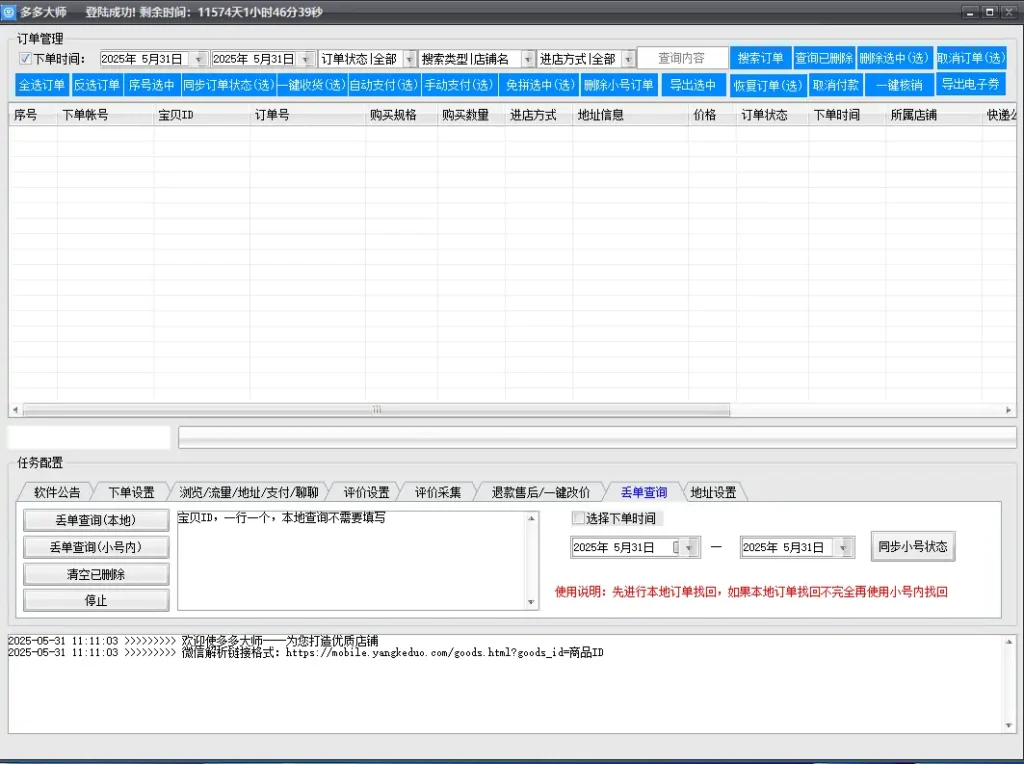Open the order end date dropdown
Screen dimensions: 1024x764
tap(306, 59)
